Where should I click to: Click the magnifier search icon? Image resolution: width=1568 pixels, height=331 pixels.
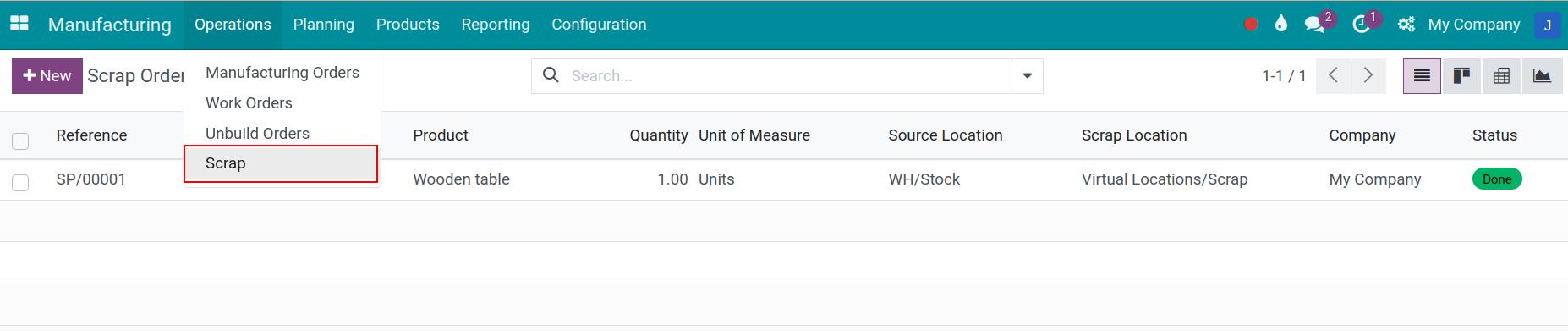click(x=551, y=75)
